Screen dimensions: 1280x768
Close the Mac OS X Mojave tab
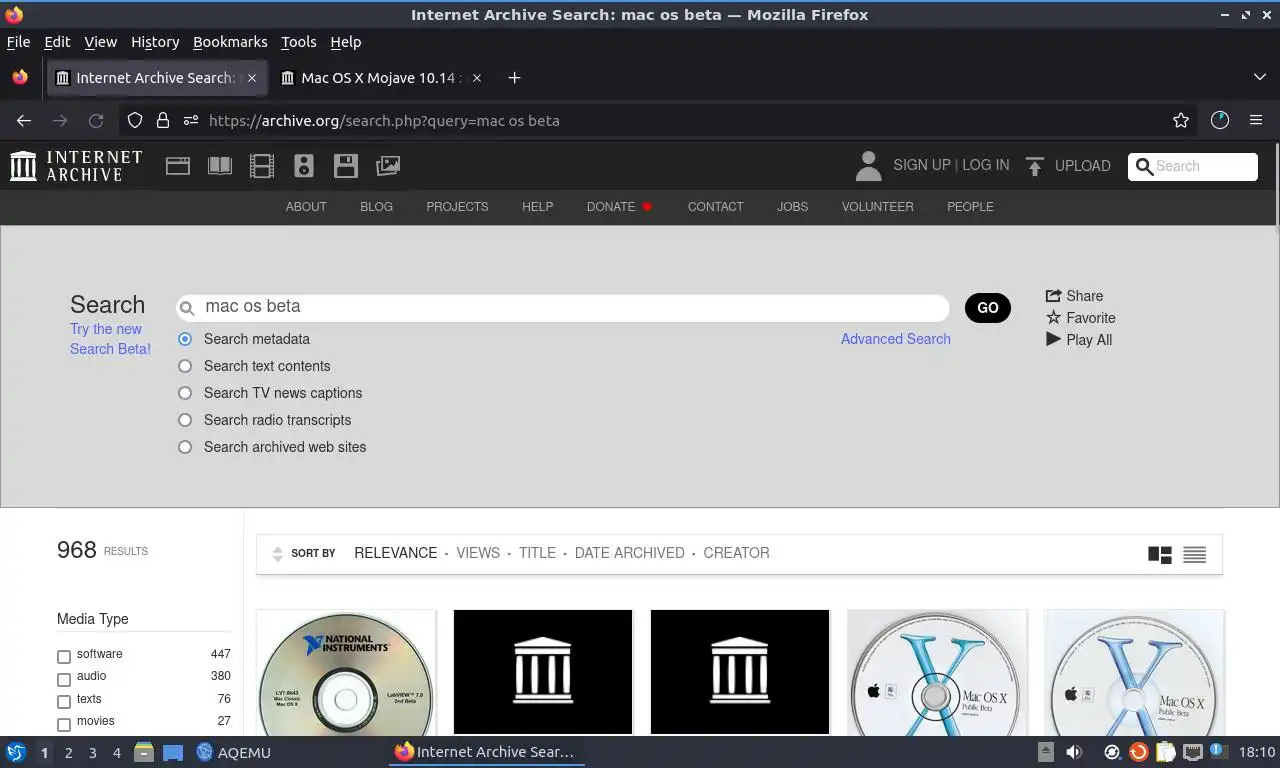click(476, 78)
